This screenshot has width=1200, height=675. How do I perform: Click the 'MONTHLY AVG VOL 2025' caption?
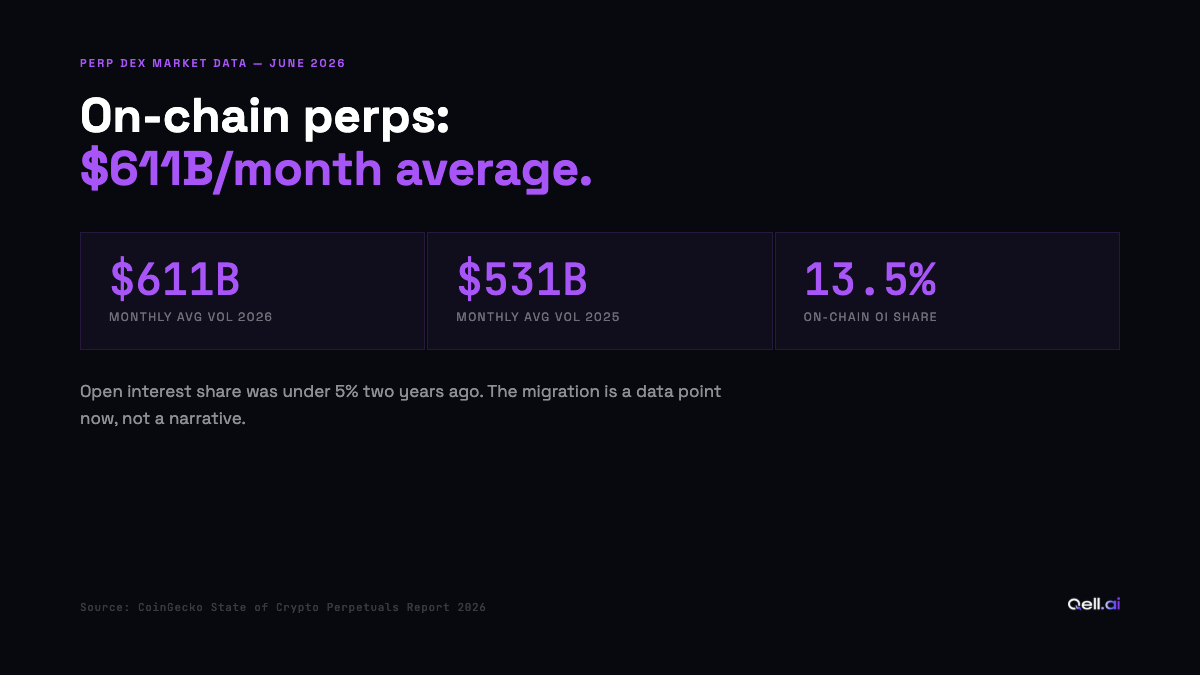pos(538,317)
